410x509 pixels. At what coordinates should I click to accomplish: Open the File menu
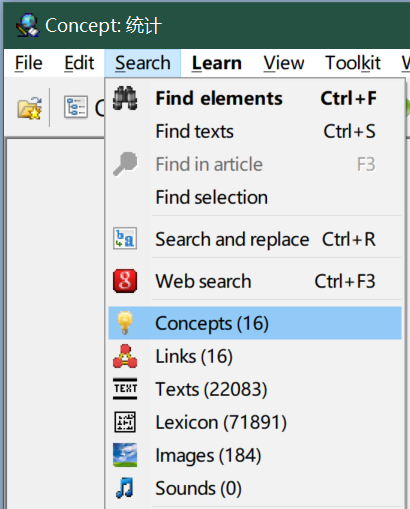pos(29,63)
